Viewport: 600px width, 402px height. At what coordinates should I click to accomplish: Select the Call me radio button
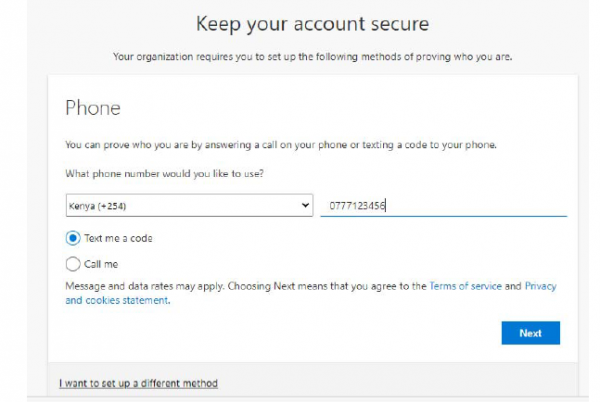pos(72,265)
